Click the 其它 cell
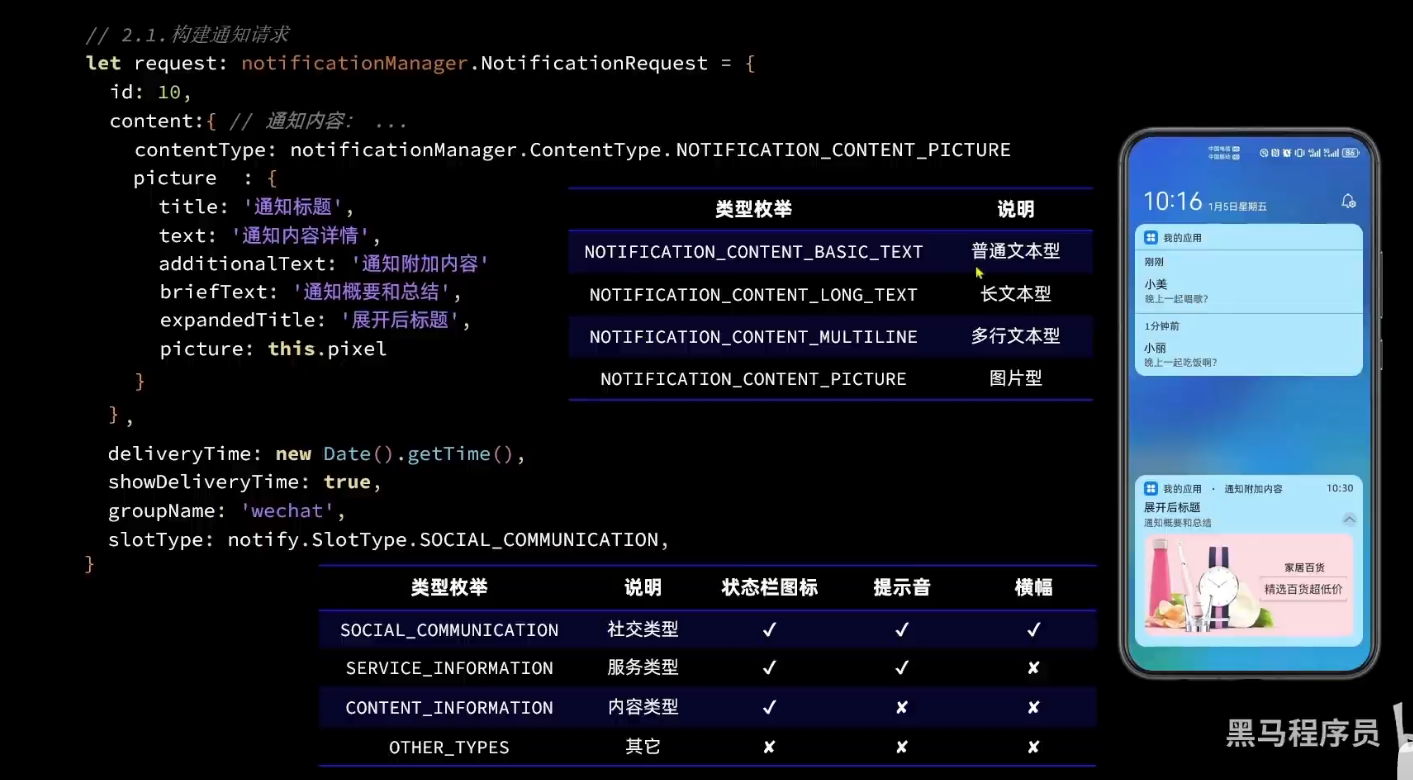The width and height of the screenshot is (1413, 780). click(x=642, y=747)
